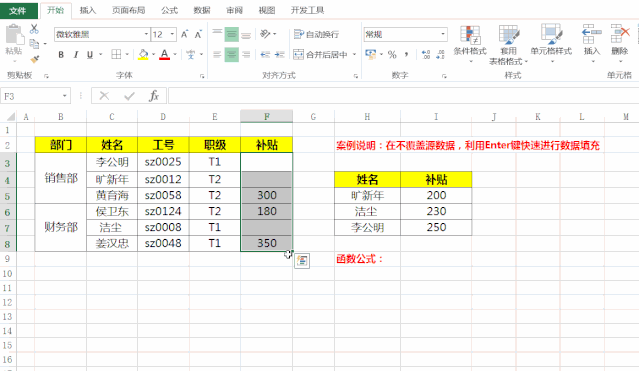Viewport: 639px width, 371px height.
Task: Open 单元格样式 cell styles
Action: tap(551, 44)
